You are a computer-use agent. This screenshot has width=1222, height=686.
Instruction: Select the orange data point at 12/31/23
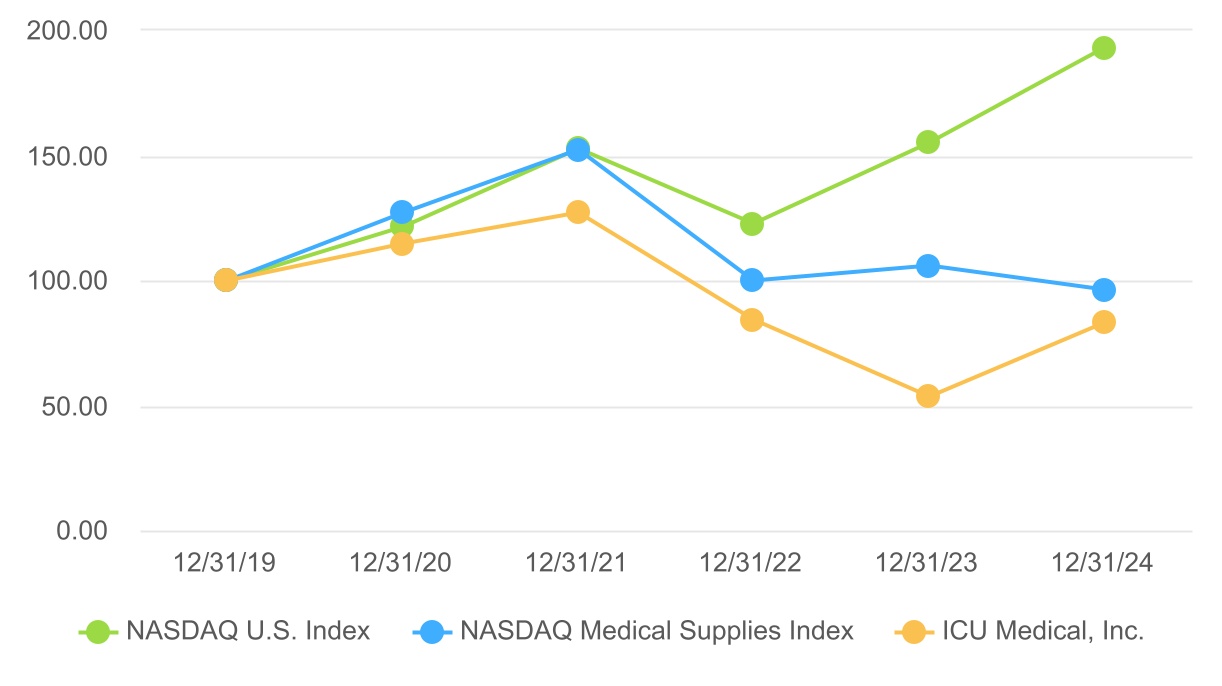click(x=928, y=396)
